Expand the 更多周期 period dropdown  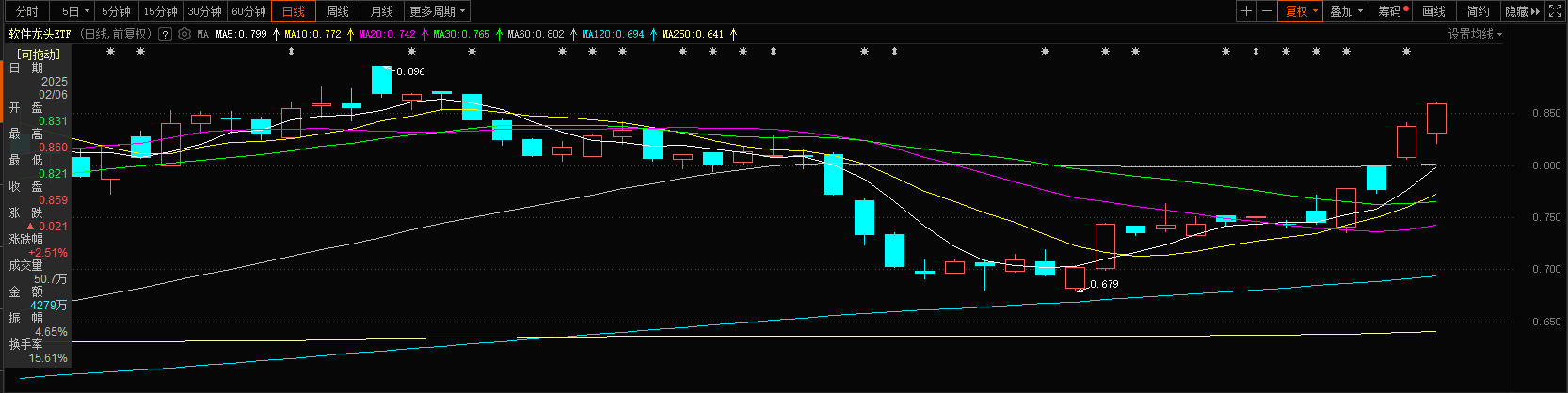click(x=438, y=11)
